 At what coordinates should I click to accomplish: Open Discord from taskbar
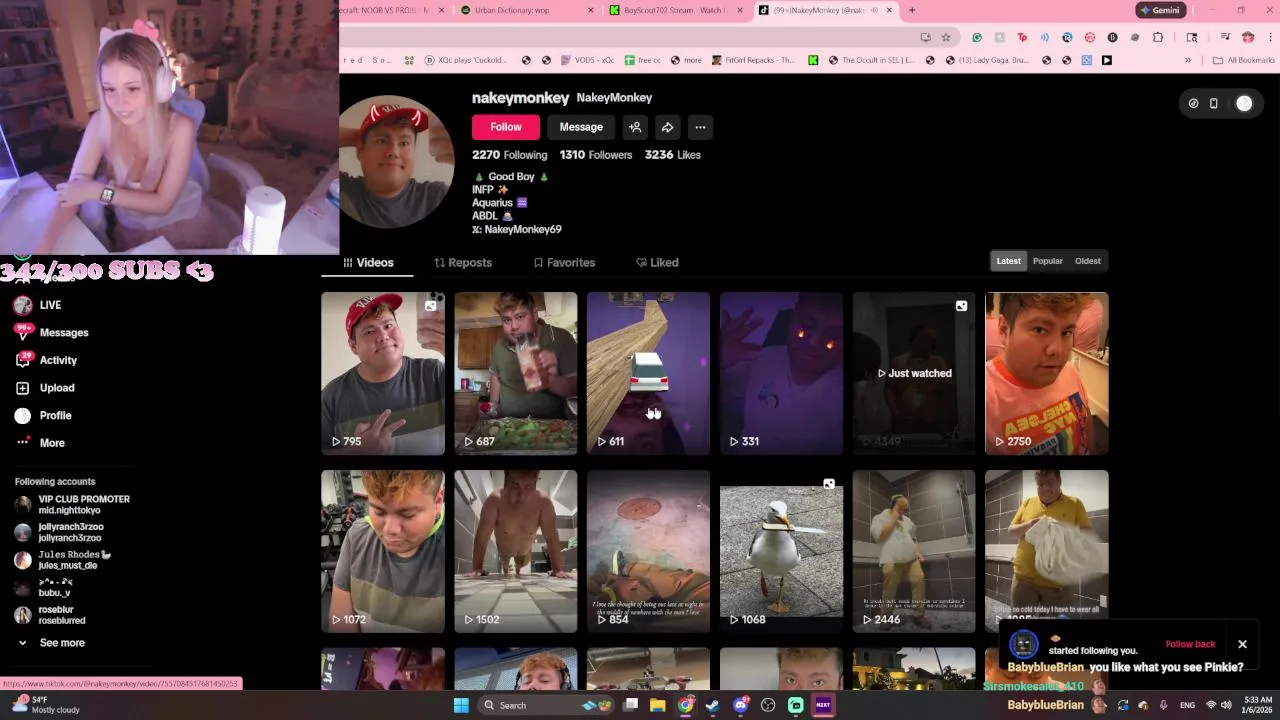740,705
